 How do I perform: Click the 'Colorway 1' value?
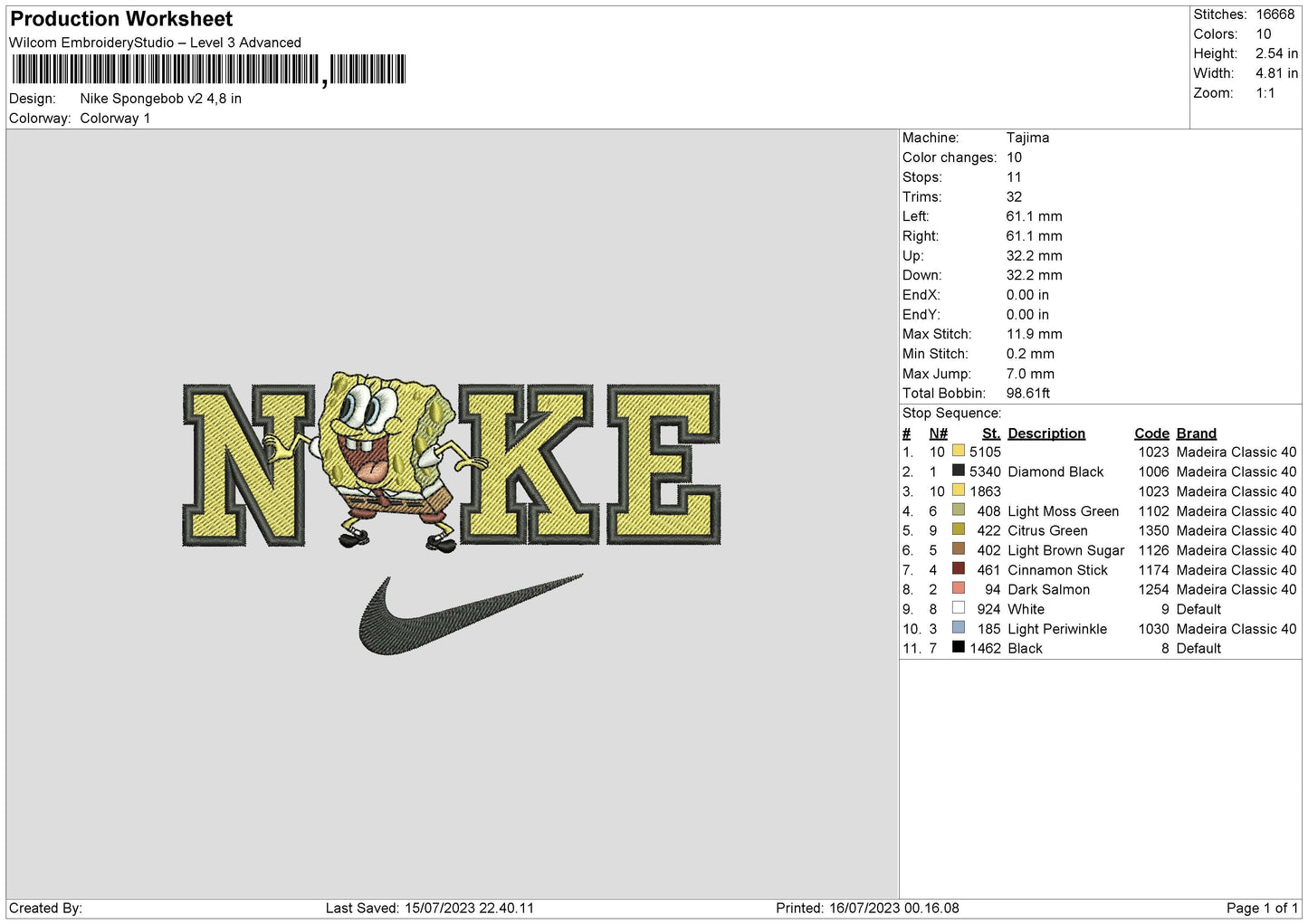click(115, 119)
